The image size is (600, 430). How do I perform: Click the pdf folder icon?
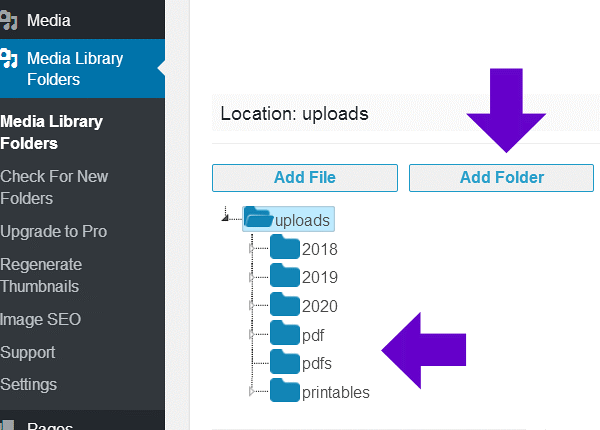click(x=285, y=334)
